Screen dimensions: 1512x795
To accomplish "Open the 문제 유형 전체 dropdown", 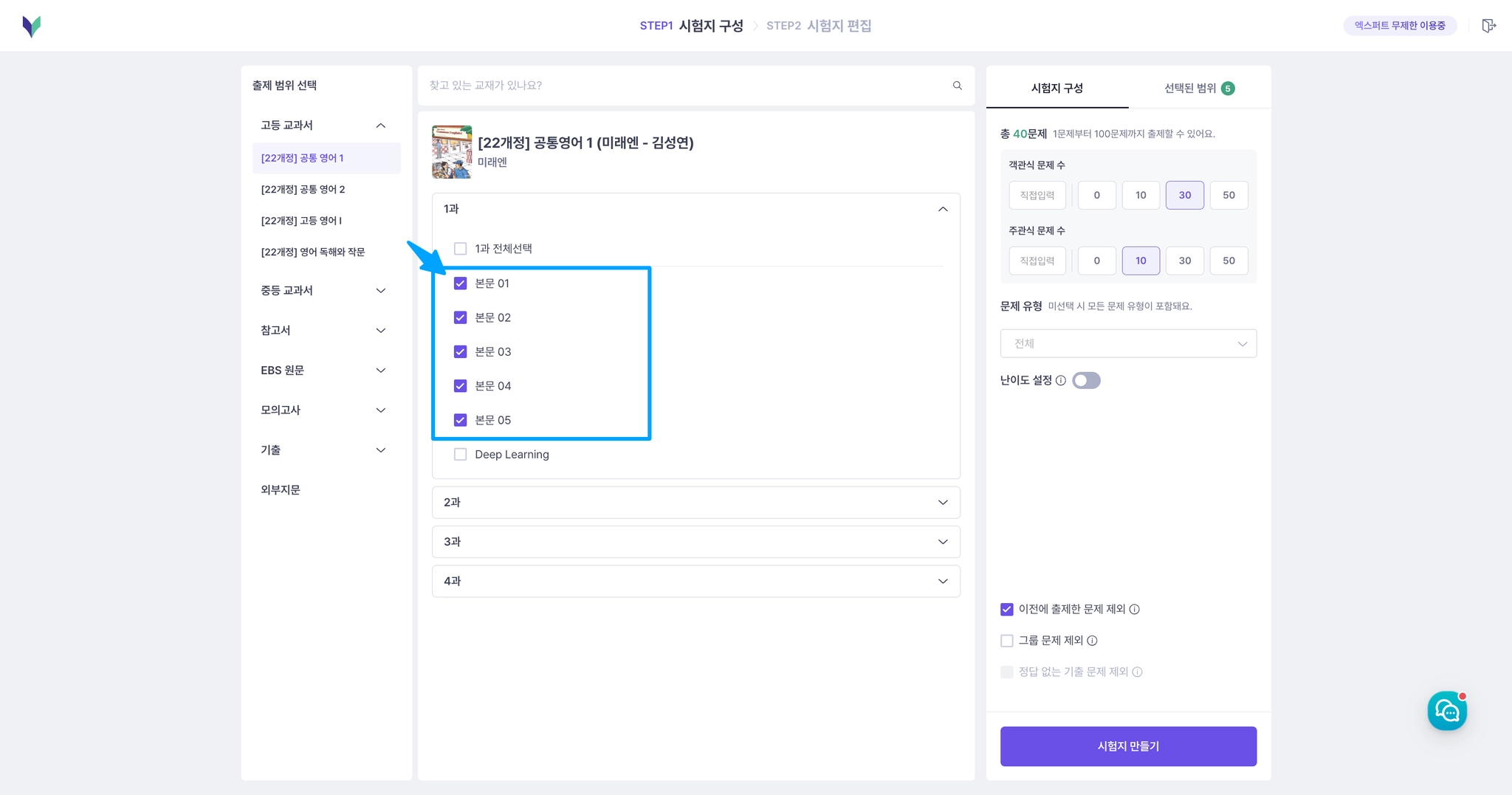I will click(1128, 343).
